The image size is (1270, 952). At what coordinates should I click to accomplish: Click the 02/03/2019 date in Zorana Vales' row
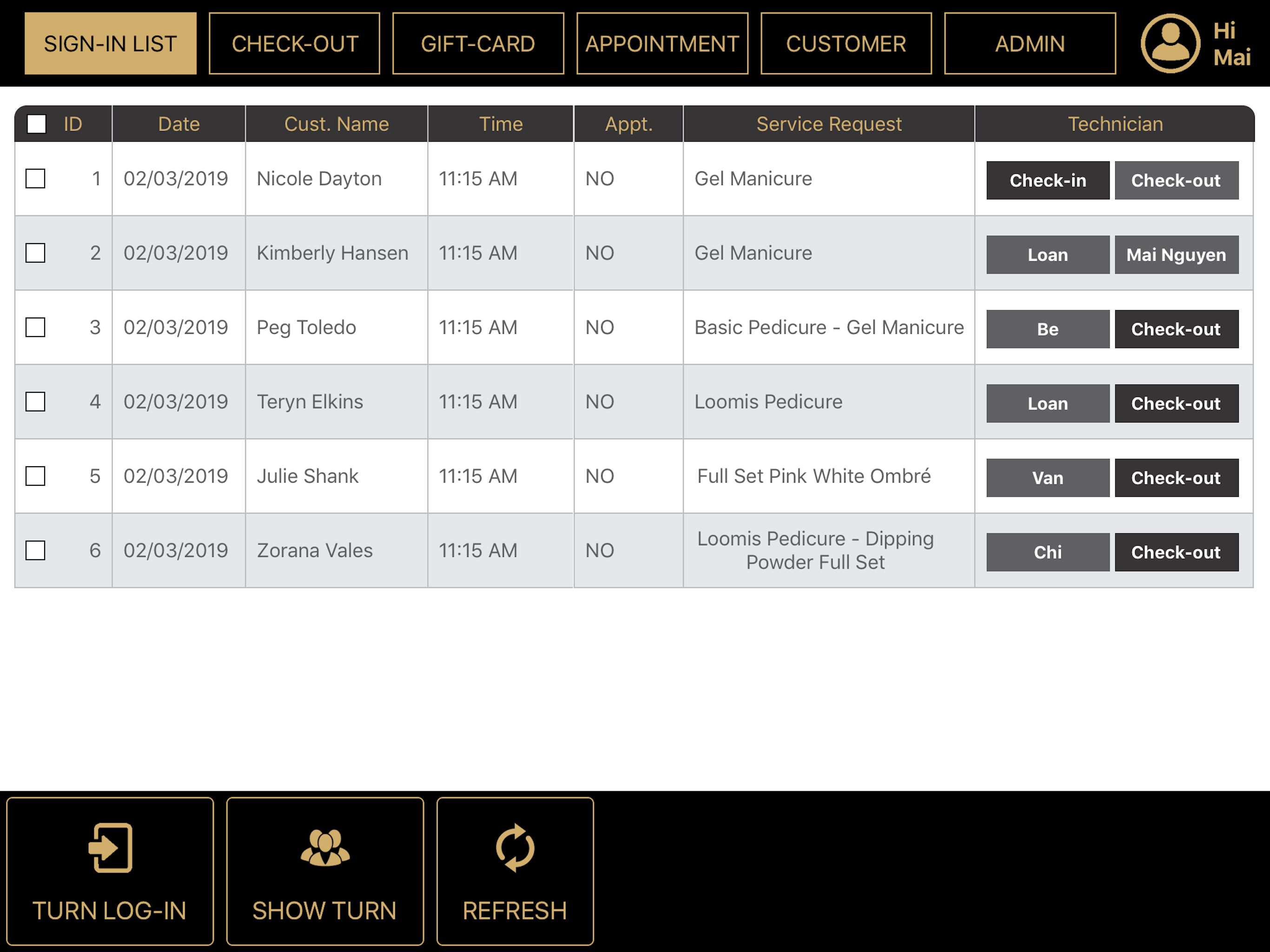coord(176,550)
